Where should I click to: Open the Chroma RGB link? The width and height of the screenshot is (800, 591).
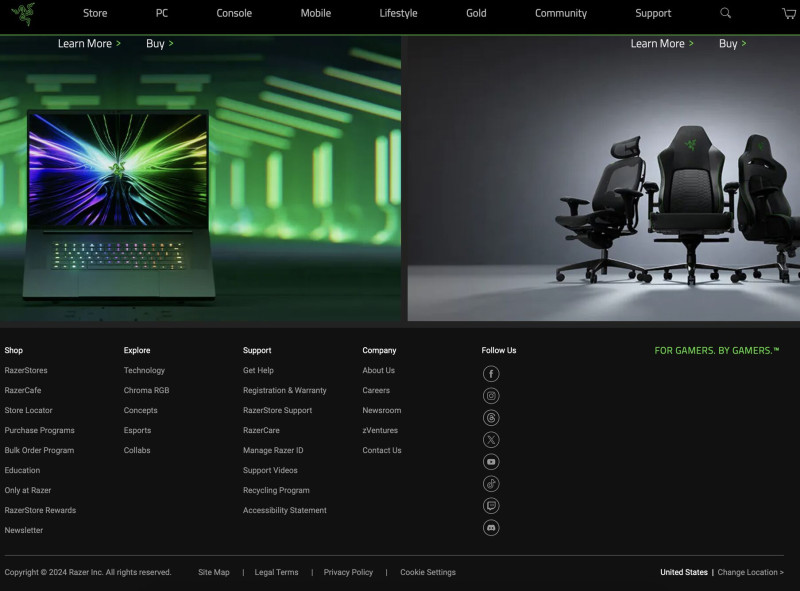tap(146, 390)
